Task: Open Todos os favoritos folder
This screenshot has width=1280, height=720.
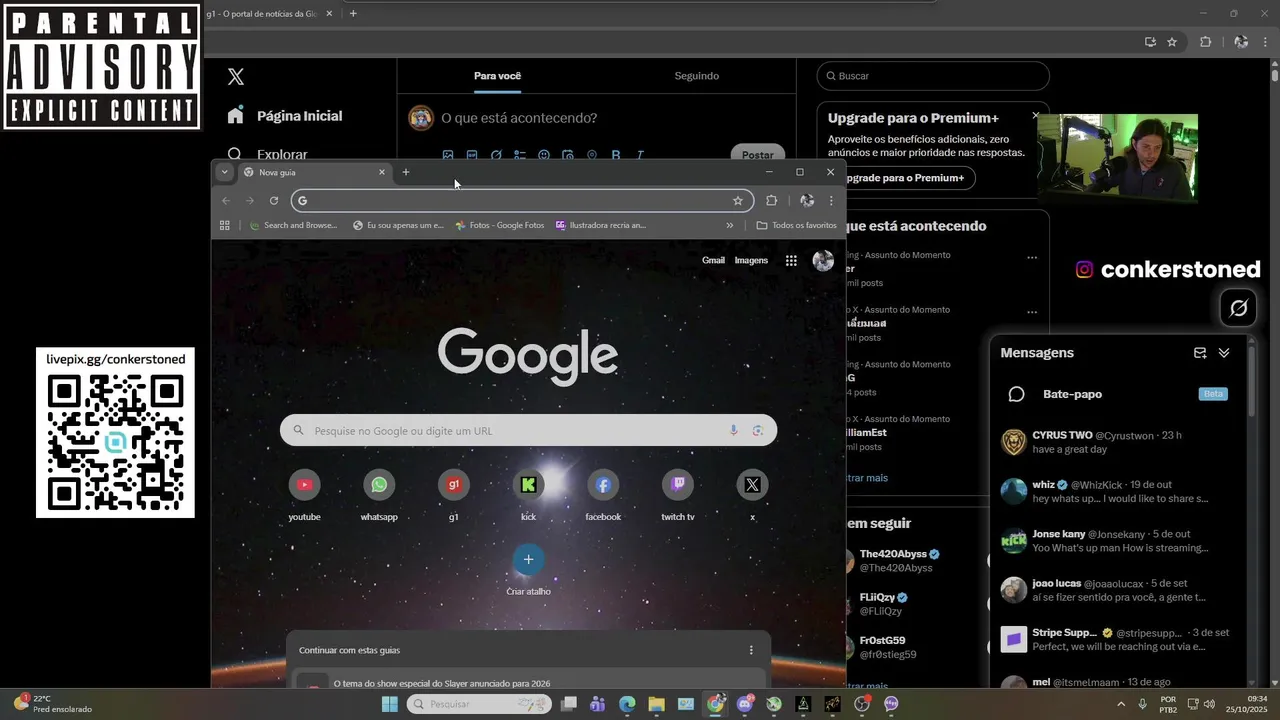Action: [x=796, y=225]
